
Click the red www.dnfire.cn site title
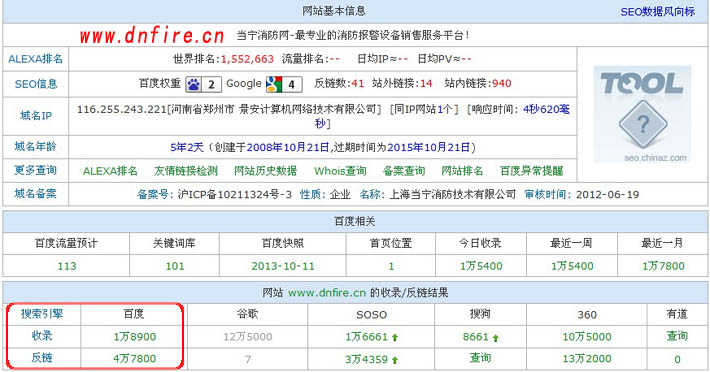[x=152, y=36]
